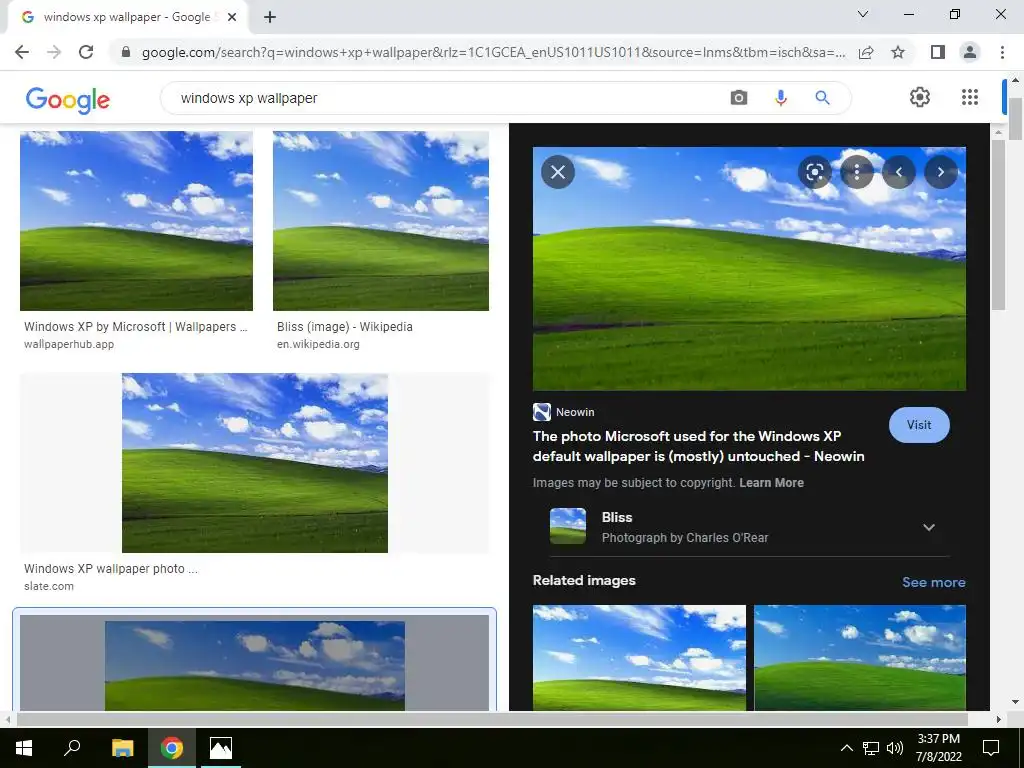Click the blue magnifier search button
This screenshot has width=1024, height=768.
coord(822,98)
